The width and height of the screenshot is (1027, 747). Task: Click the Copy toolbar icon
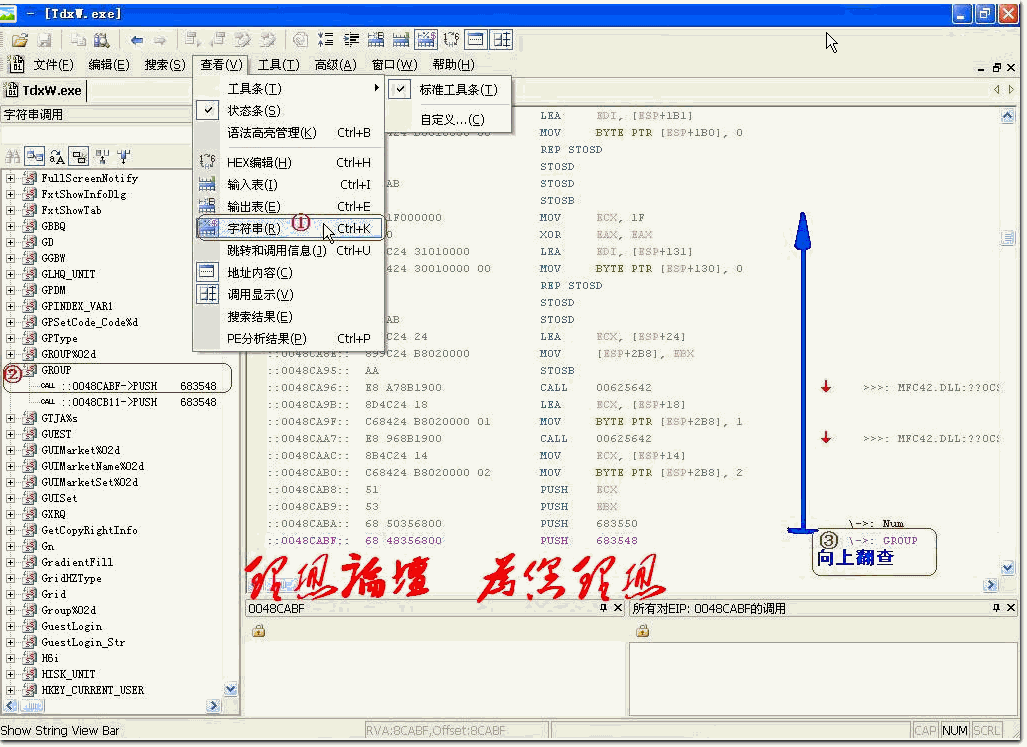click(x=79, y=40)
